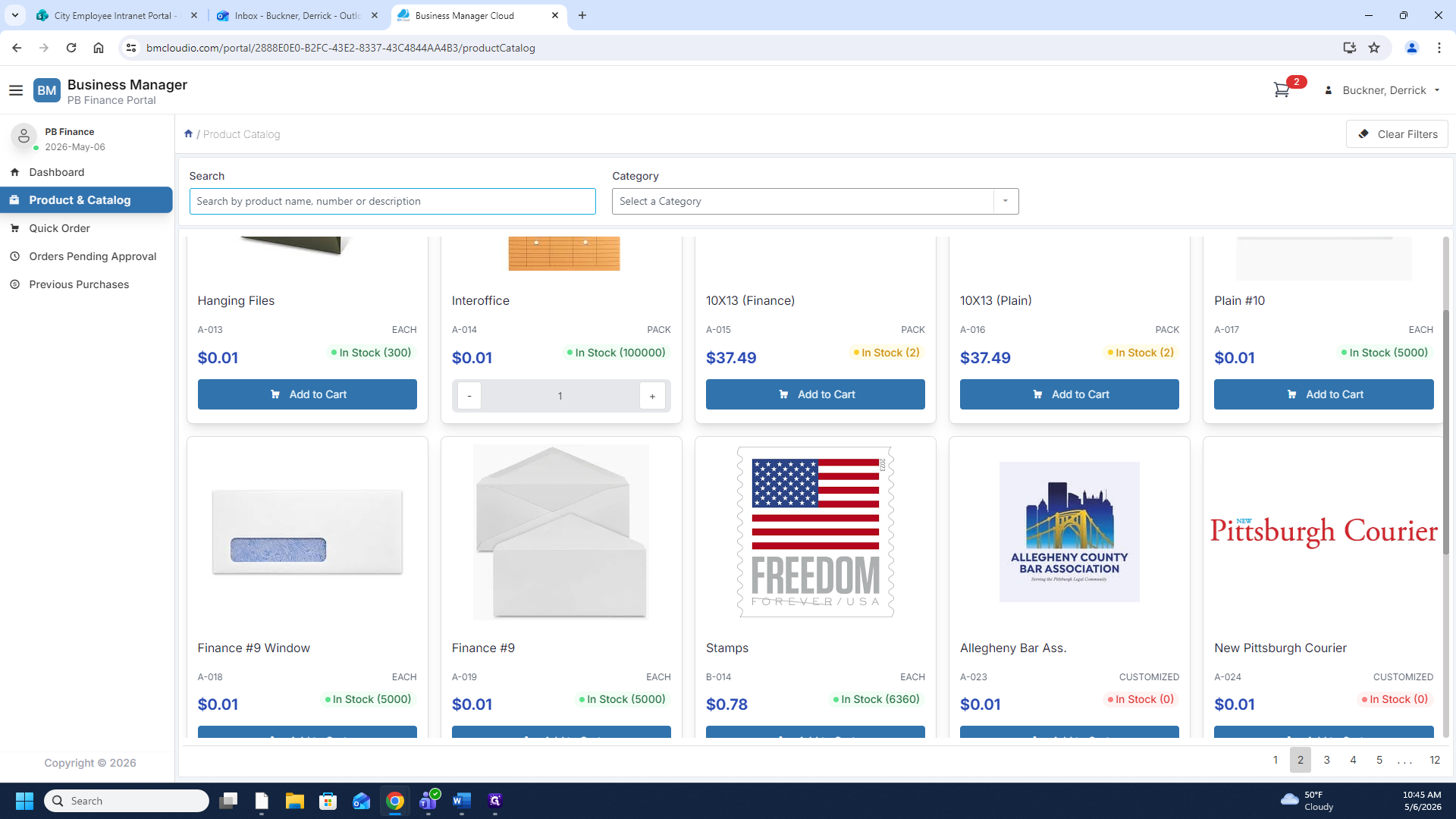This screenshot has height=819, width=1456.
Task: Reload the page using the refresh icon
Action: point(71,48)
